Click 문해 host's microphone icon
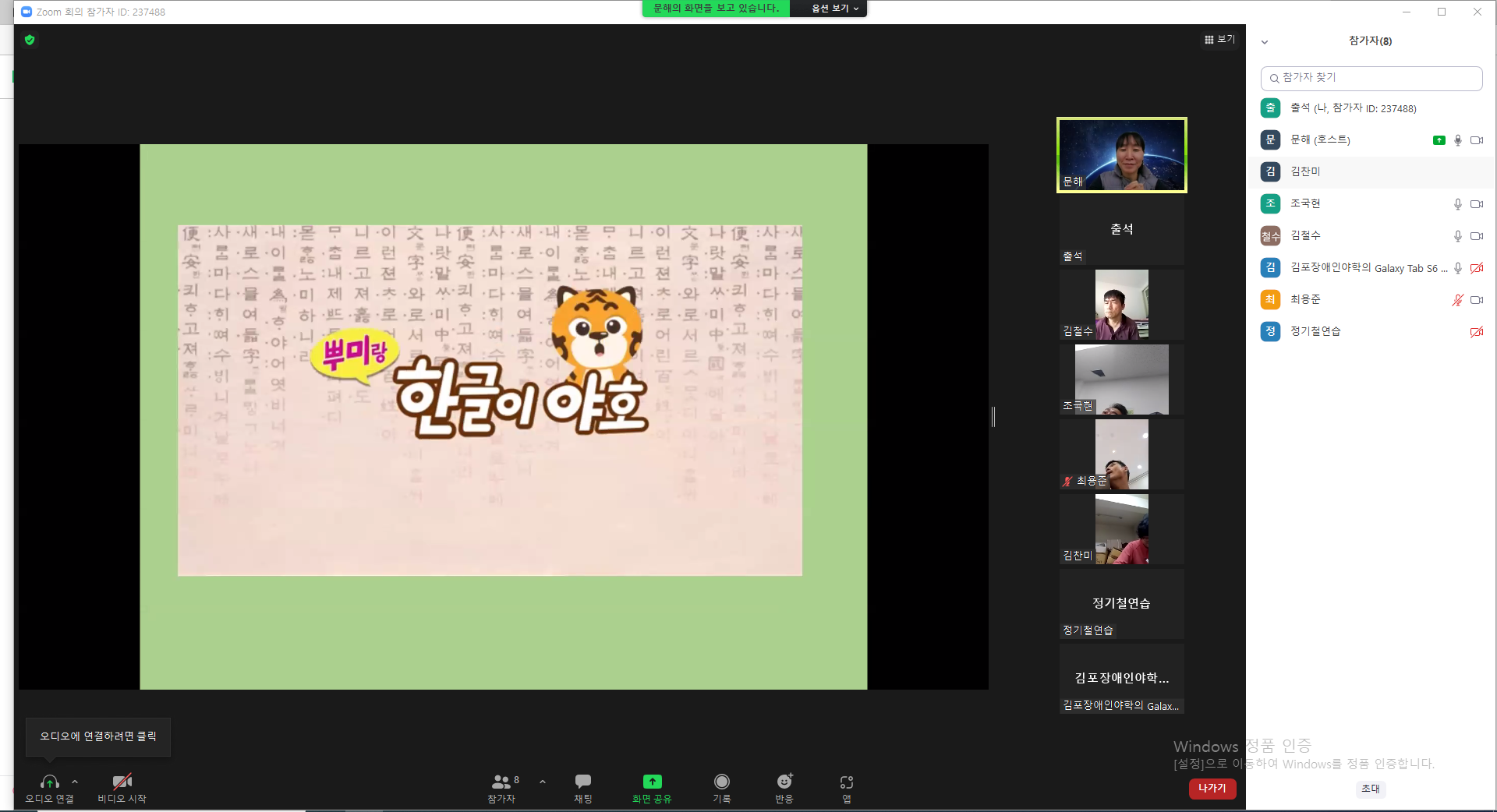Screen dimensions: 1497x812 [1458, 140]
